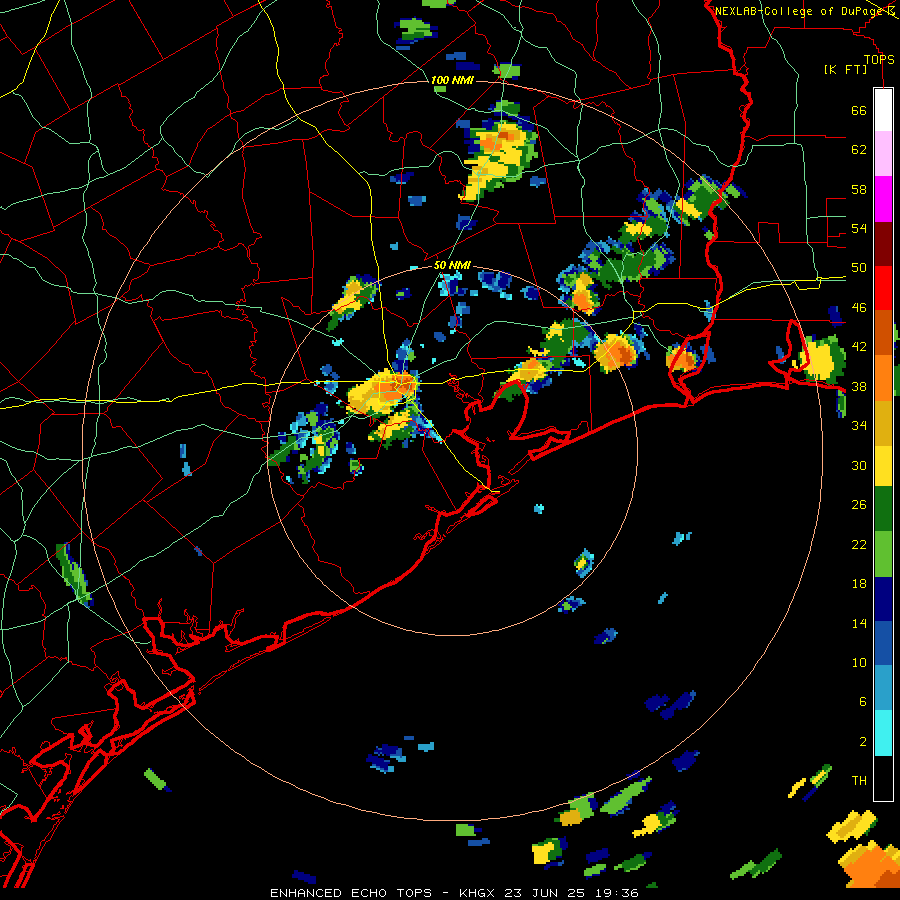
Task: Click the legend value '46'
Action: click(859, 308)
